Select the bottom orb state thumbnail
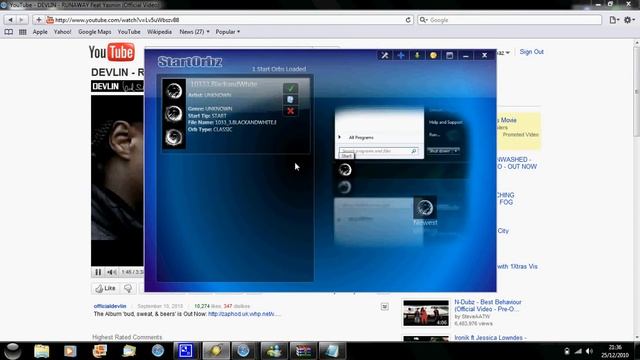Image resolution: width=640 pixels, height=360 pixels. (174, 137)
